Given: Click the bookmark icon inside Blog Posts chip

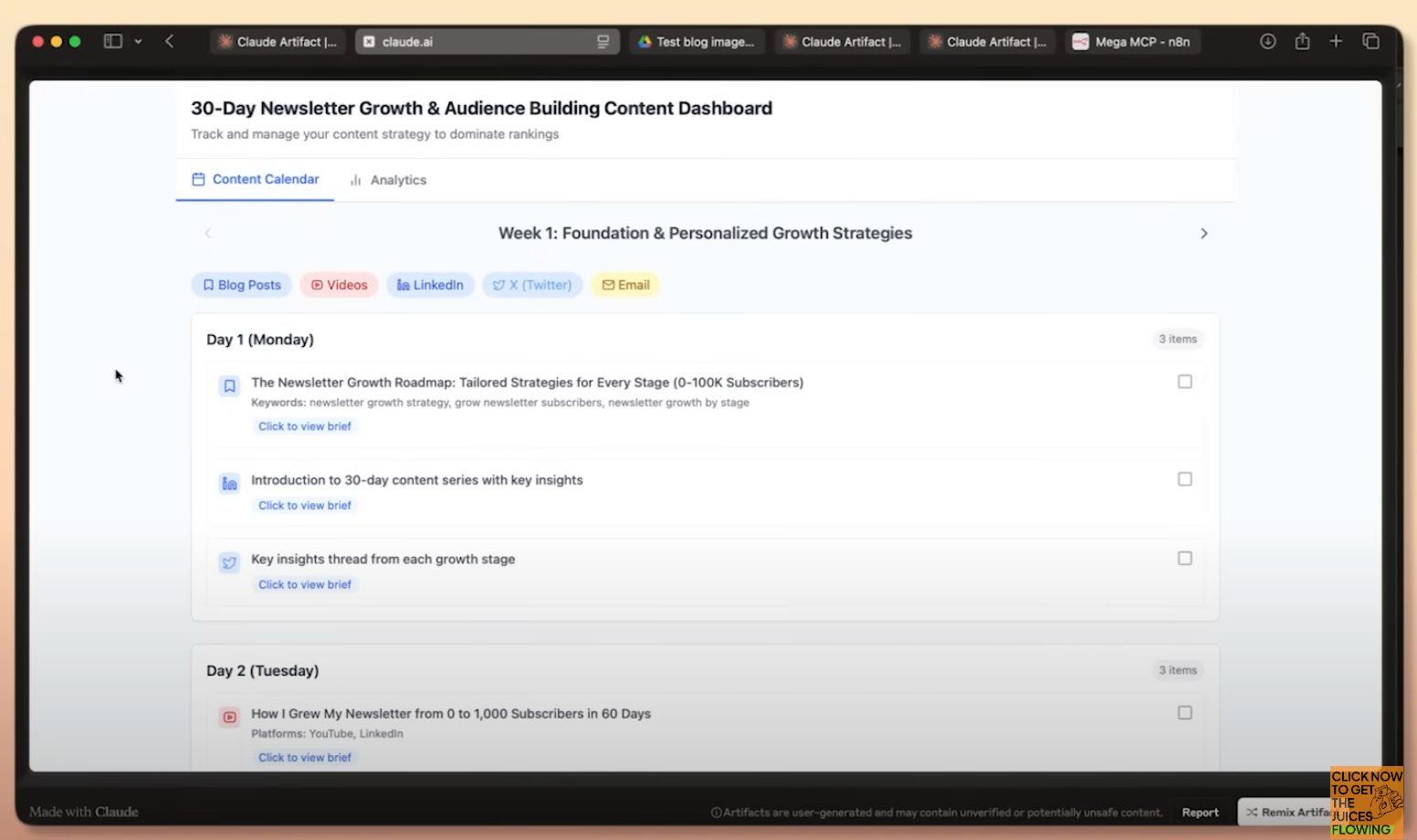Looking at the screenshot, I should (208, 285).
